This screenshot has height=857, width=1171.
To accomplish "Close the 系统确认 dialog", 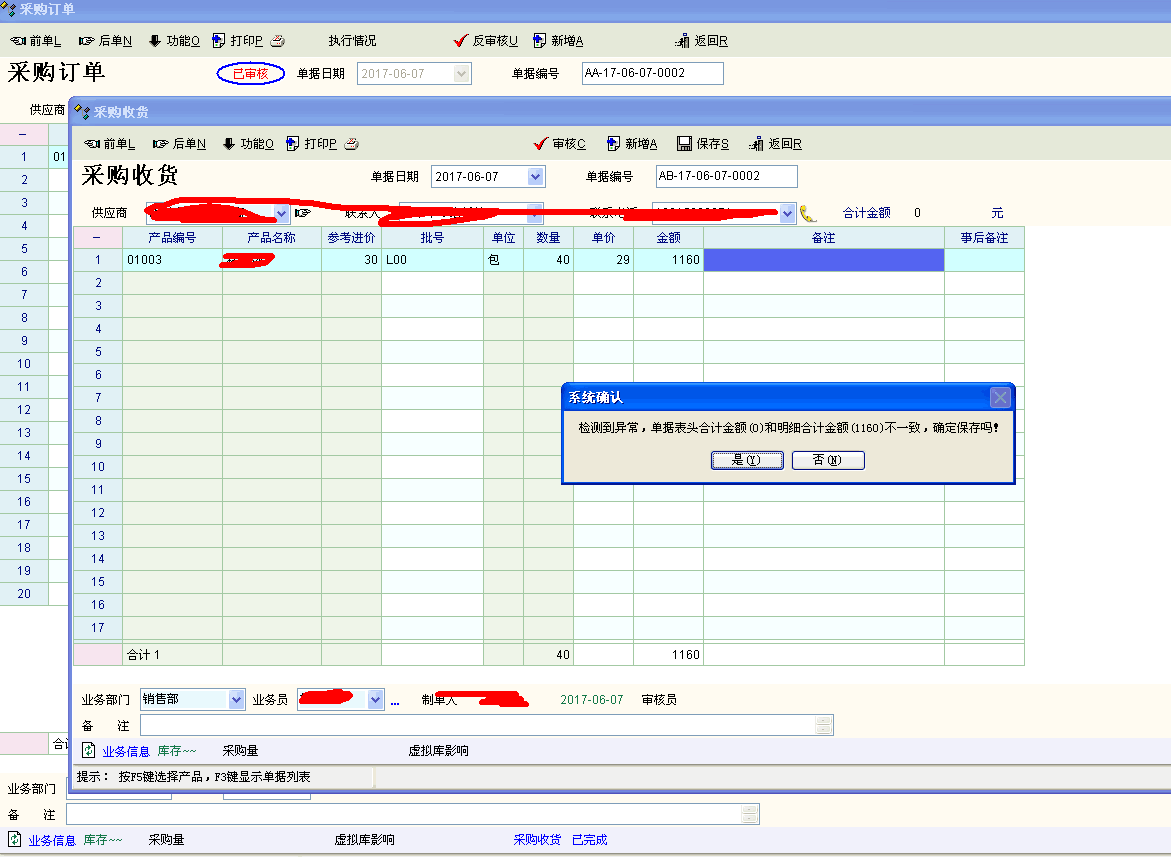I will tap(999, 397).
